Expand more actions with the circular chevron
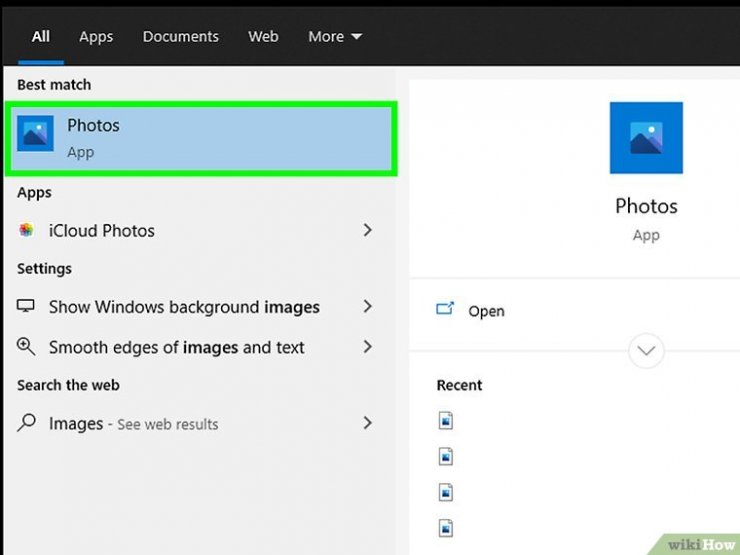This screenshot has height=555, width=740. click(x=646, y=351)
